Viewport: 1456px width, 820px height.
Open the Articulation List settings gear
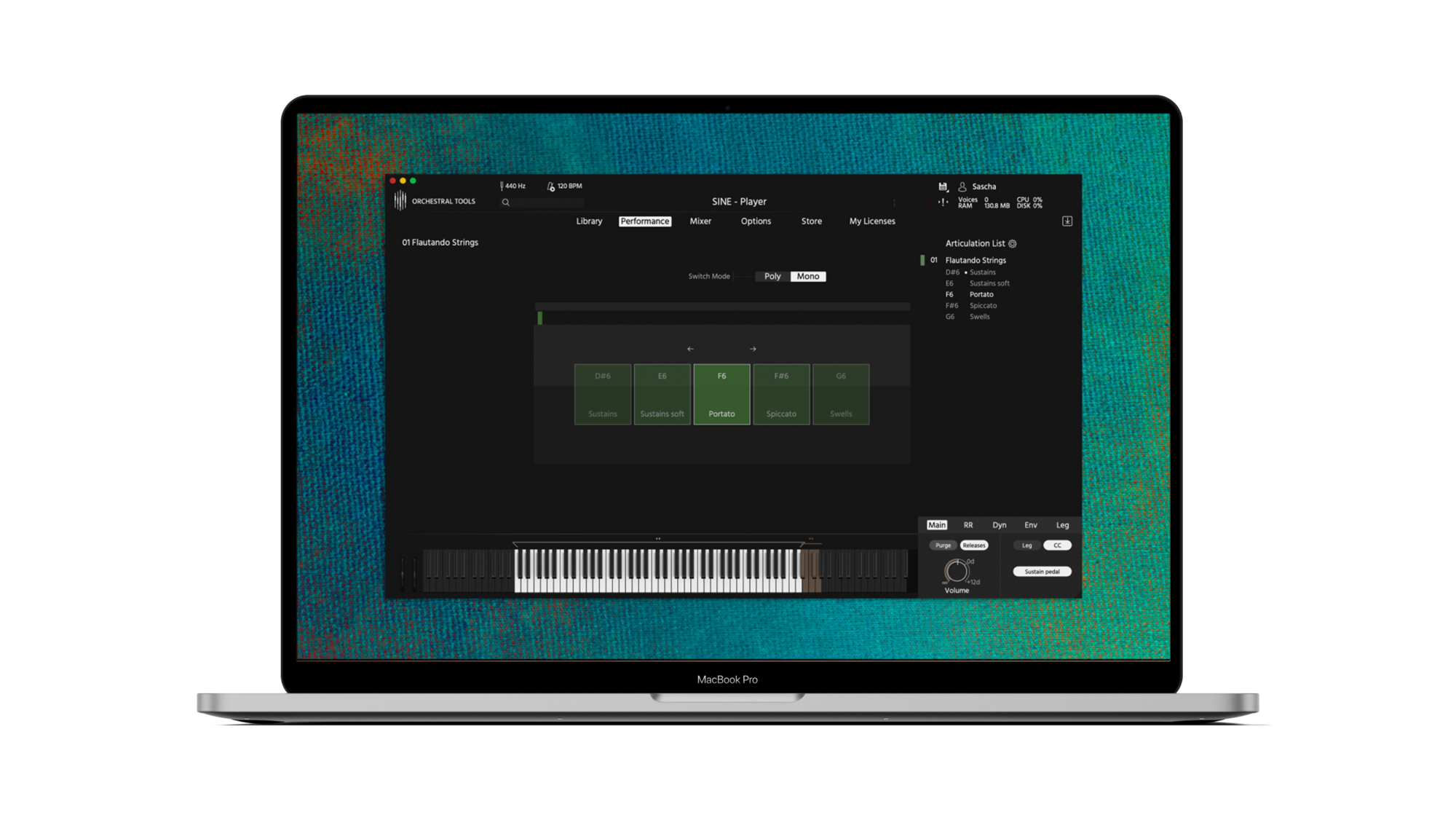pos(1014,244)
